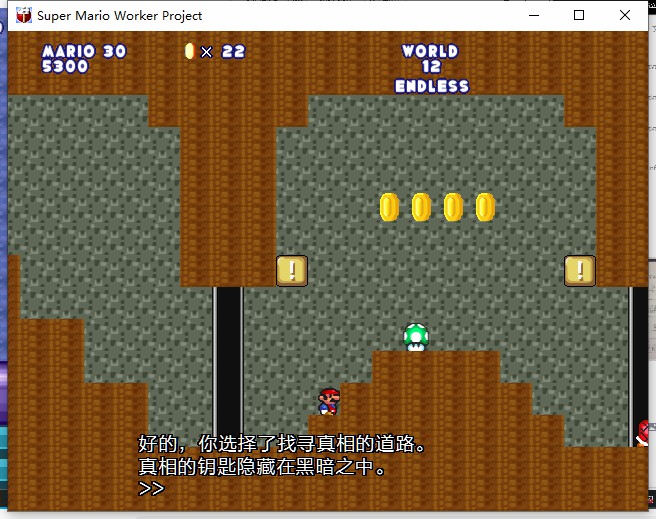Click the WORLD label in HUD

click(x=430, y=51)
